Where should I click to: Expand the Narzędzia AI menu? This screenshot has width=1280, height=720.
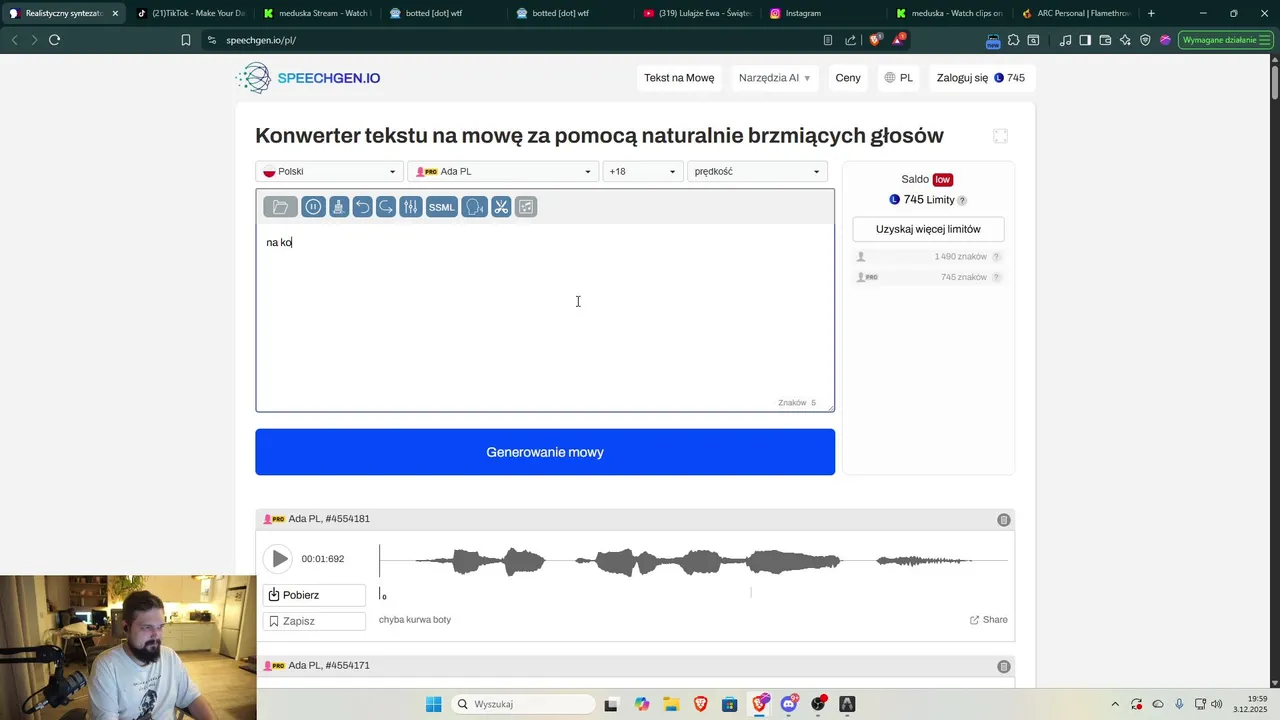coord(775,78)
